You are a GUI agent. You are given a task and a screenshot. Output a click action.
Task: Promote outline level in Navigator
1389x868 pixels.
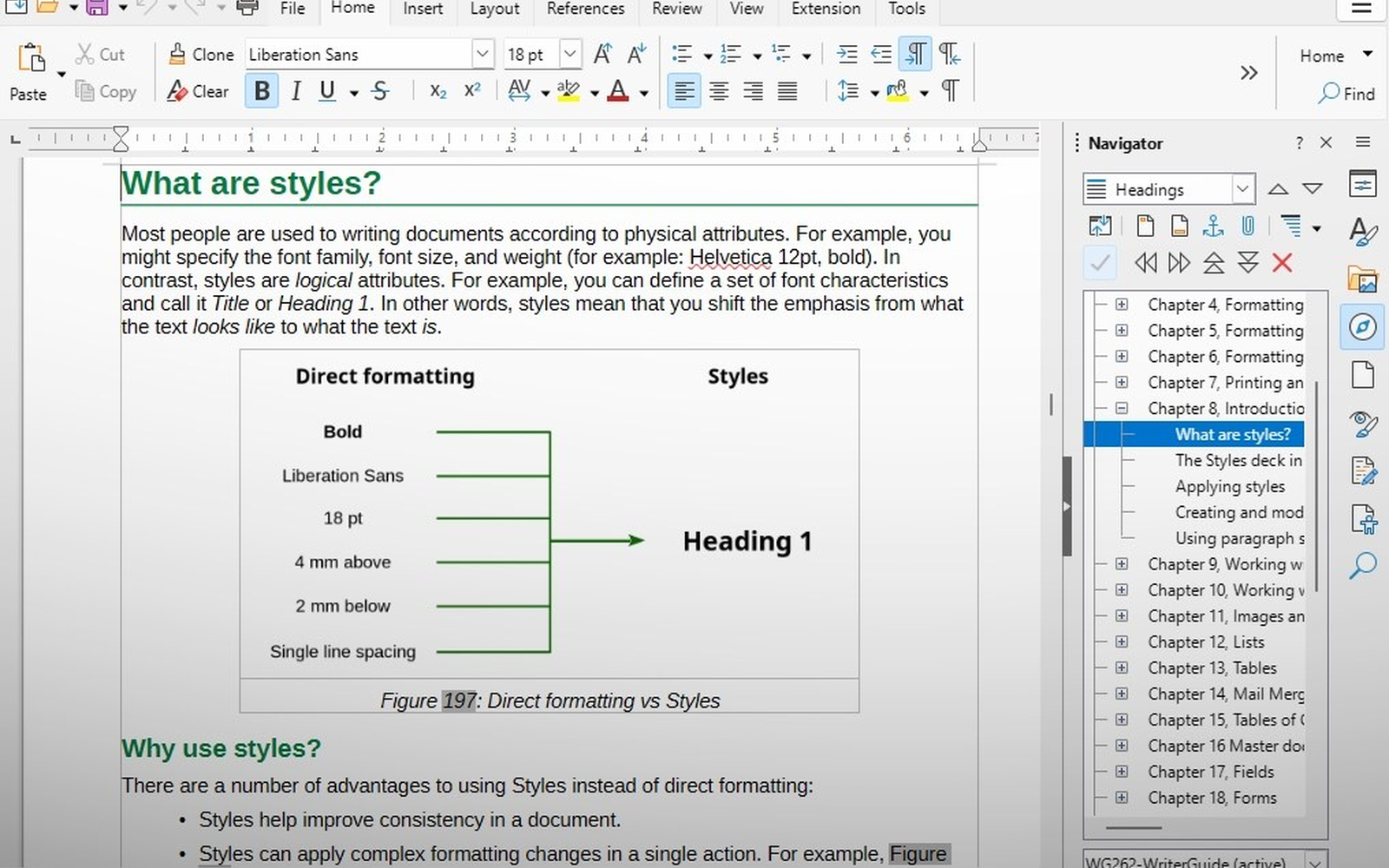pos(1145,263)
